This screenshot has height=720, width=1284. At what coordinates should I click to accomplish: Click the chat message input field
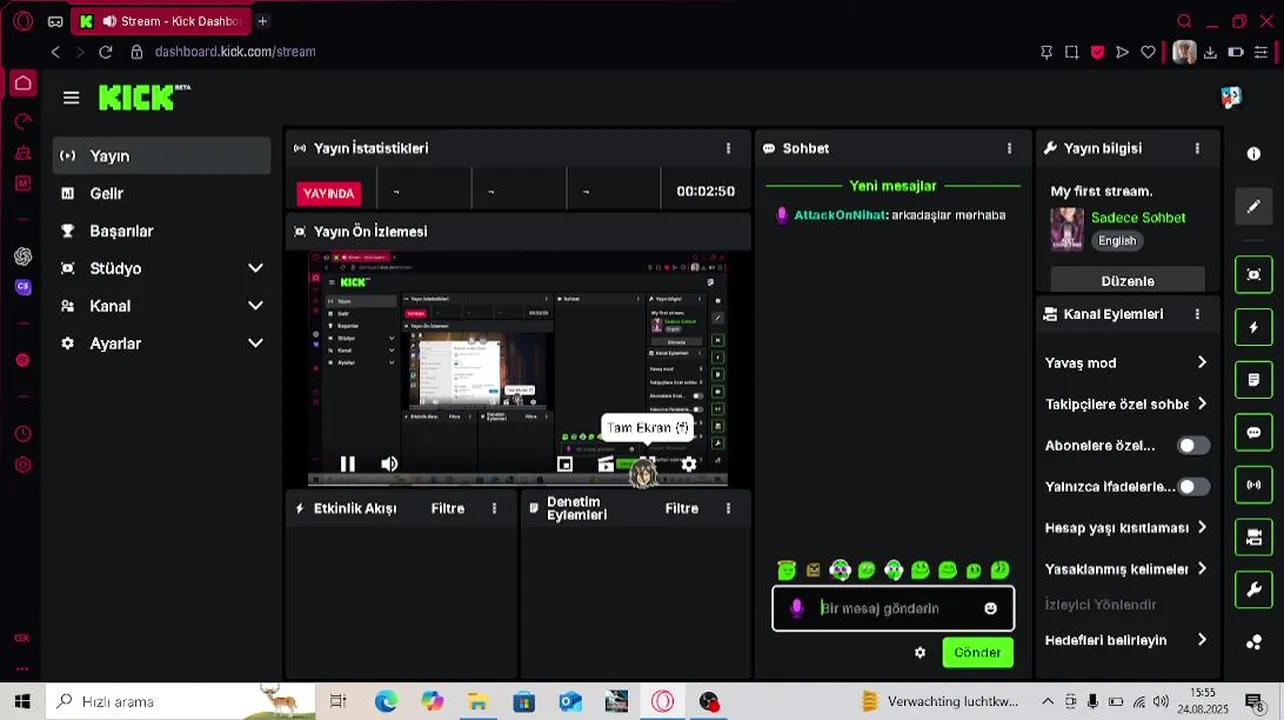point(893,608)
